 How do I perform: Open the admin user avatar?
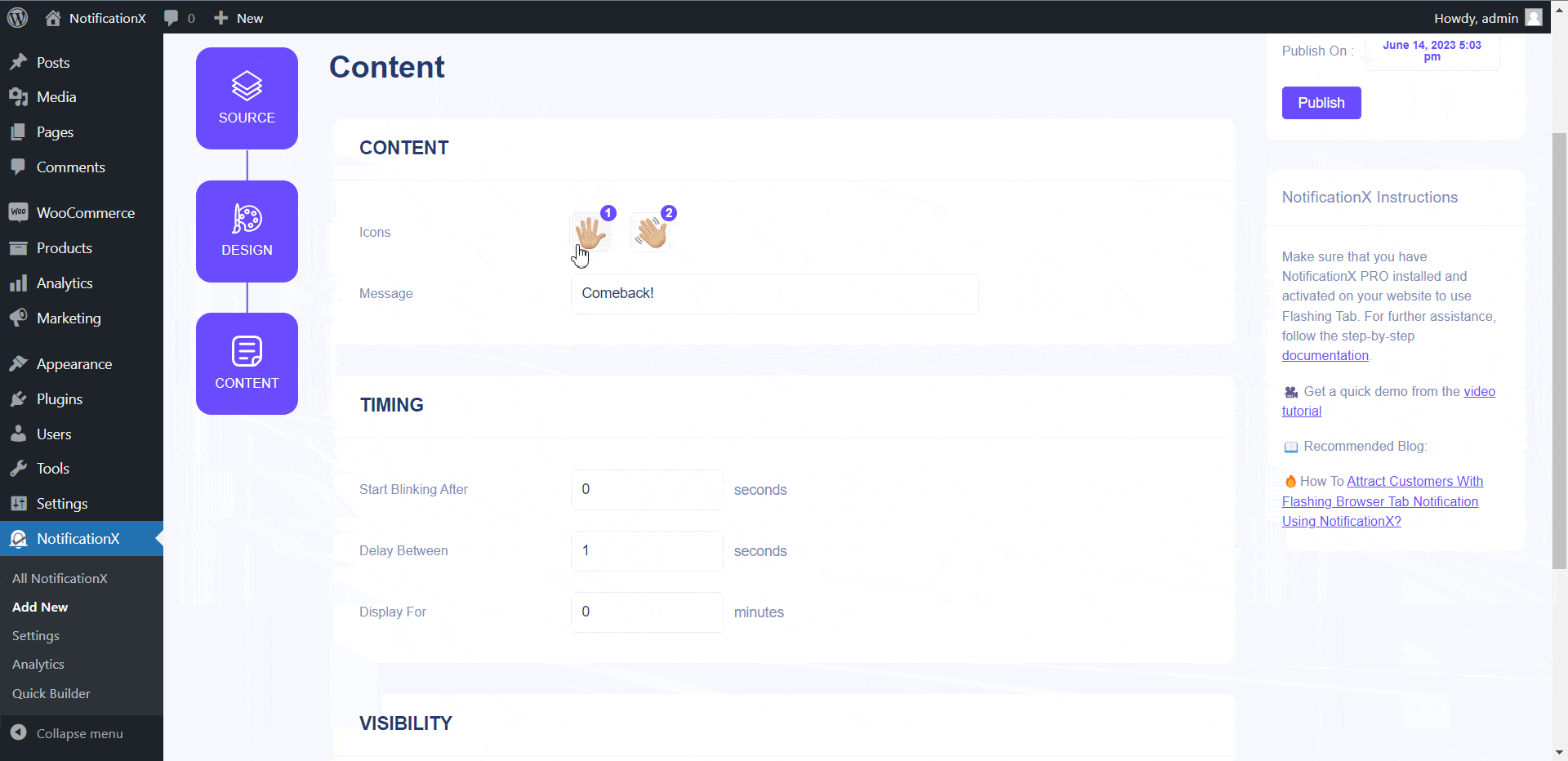1534,17
